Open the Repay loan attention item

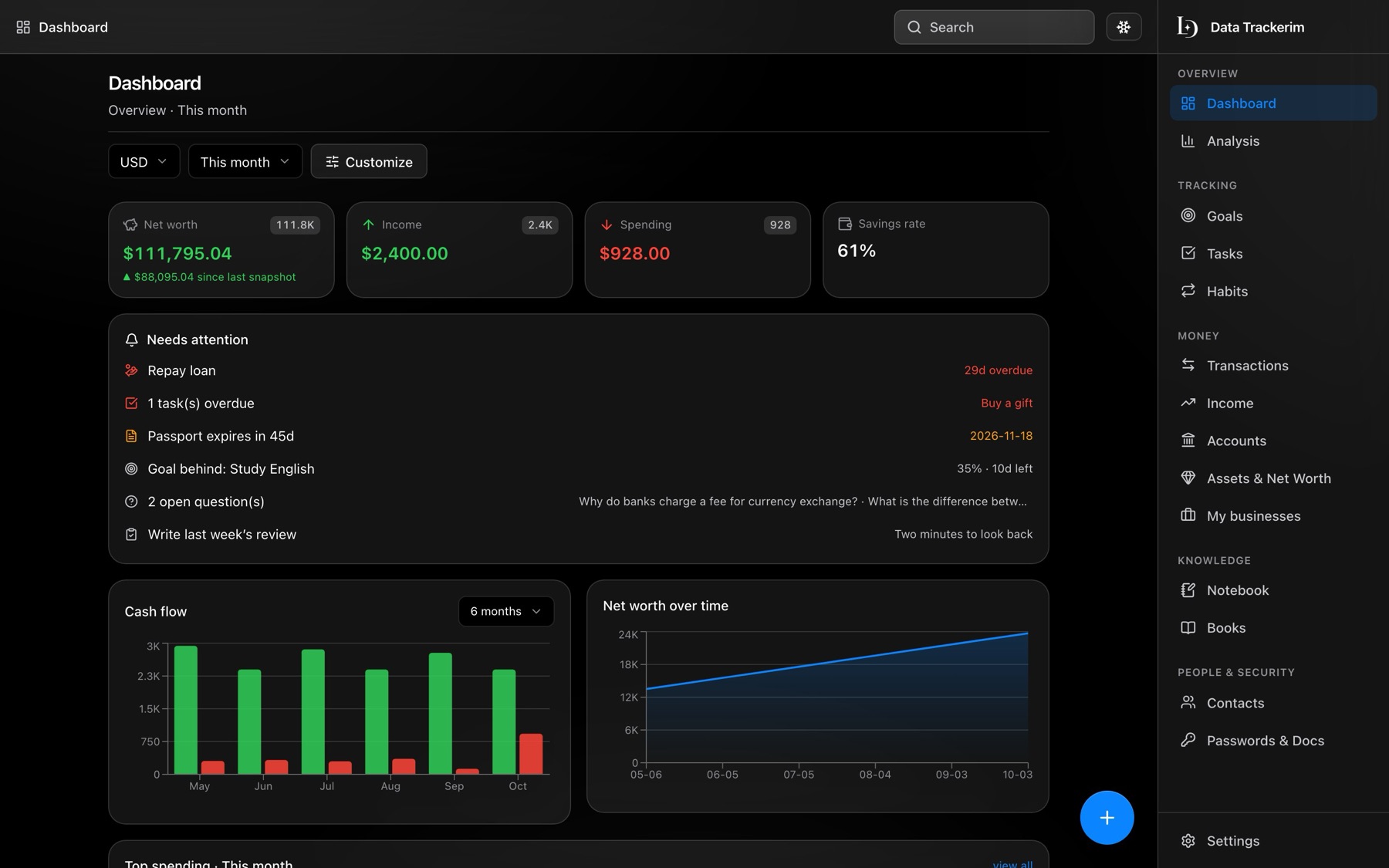click(x=579, y=370)
